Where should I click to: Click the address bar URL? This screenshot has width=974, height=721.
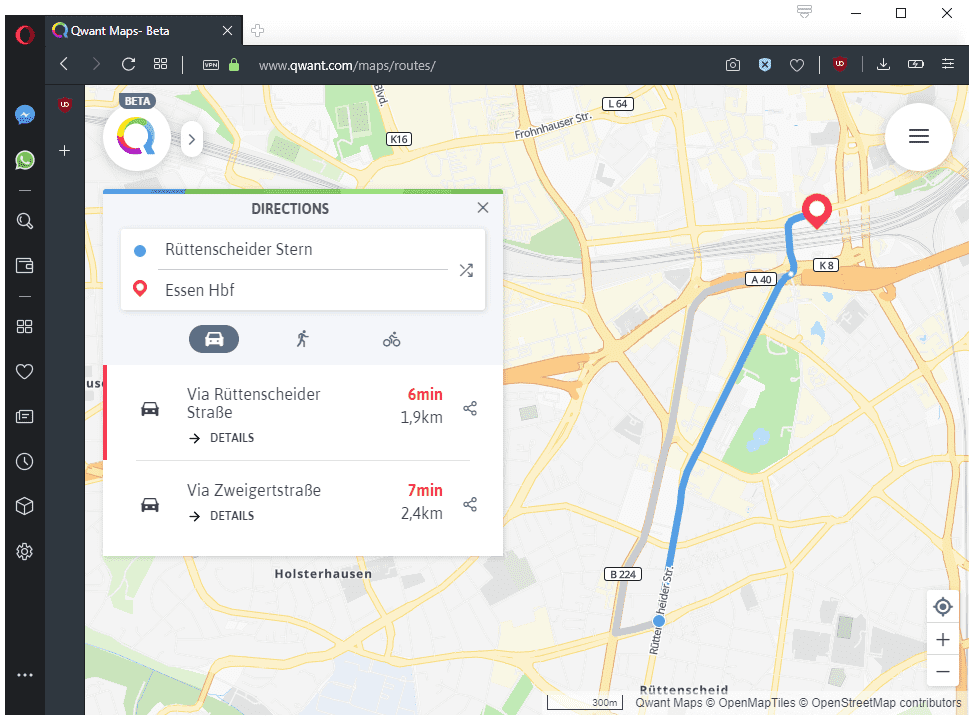click(347, 65)
